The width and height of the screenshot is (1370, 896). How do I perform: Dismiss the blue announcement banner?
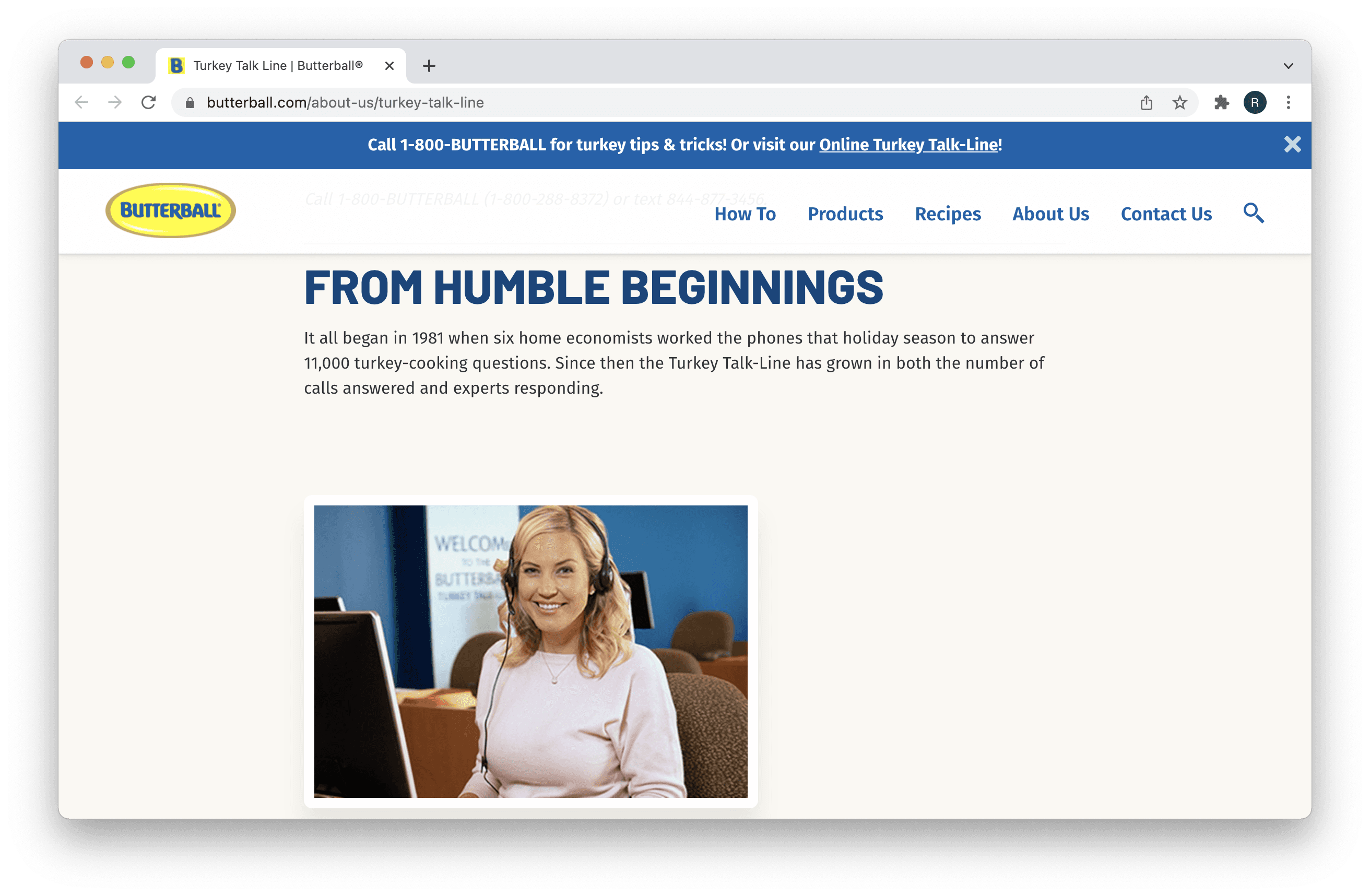coord(1293,144)
